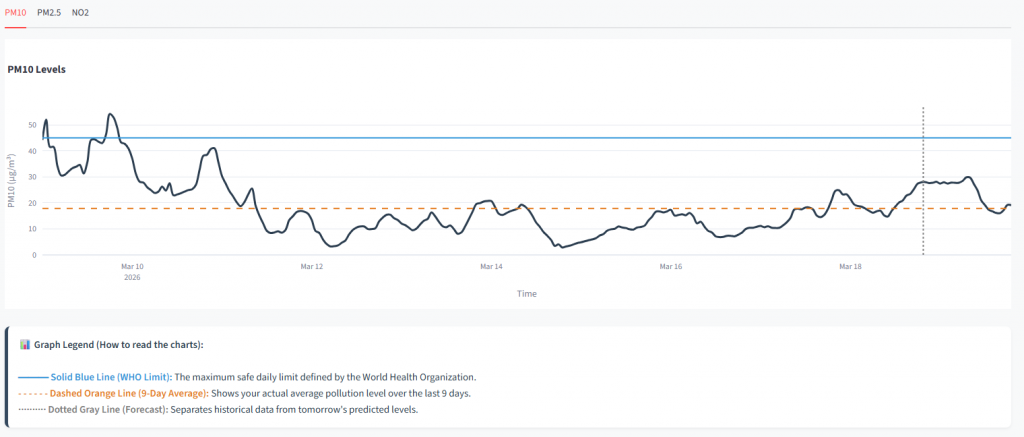Click the 'Solid Blue Line (WHO Limit)' label

coord(111,377)
